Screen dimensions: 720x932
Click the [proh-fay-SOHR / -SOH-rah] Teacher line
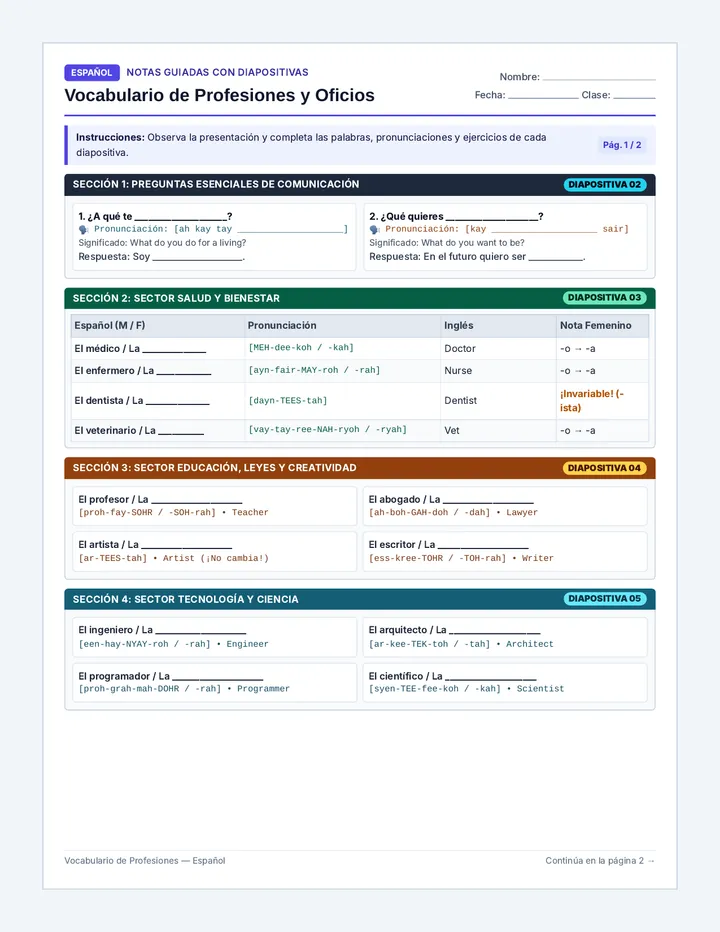coord(174,512)
